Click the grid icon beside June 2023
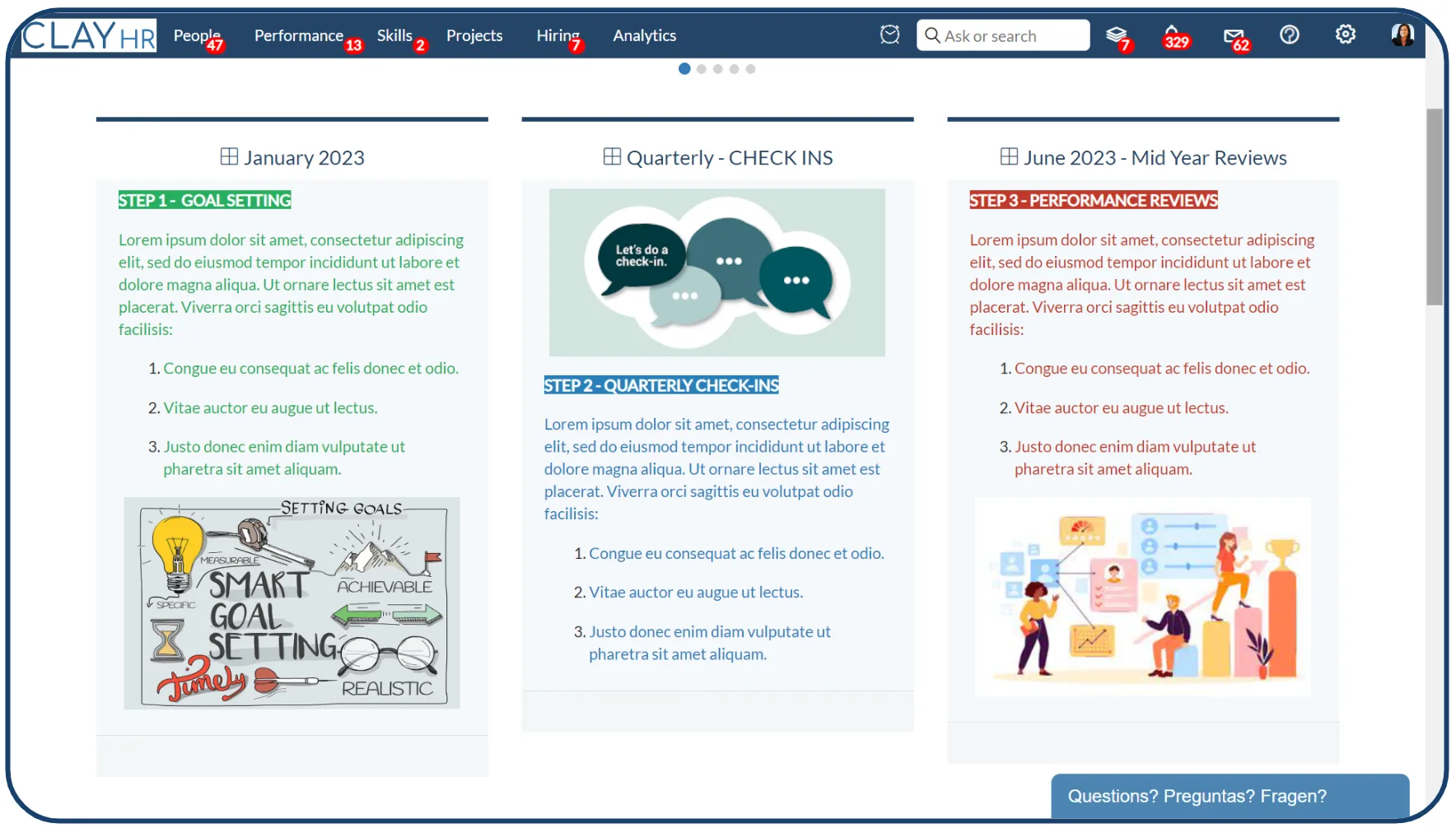This screenshot has width=1456, height=828. [1009, 156]
